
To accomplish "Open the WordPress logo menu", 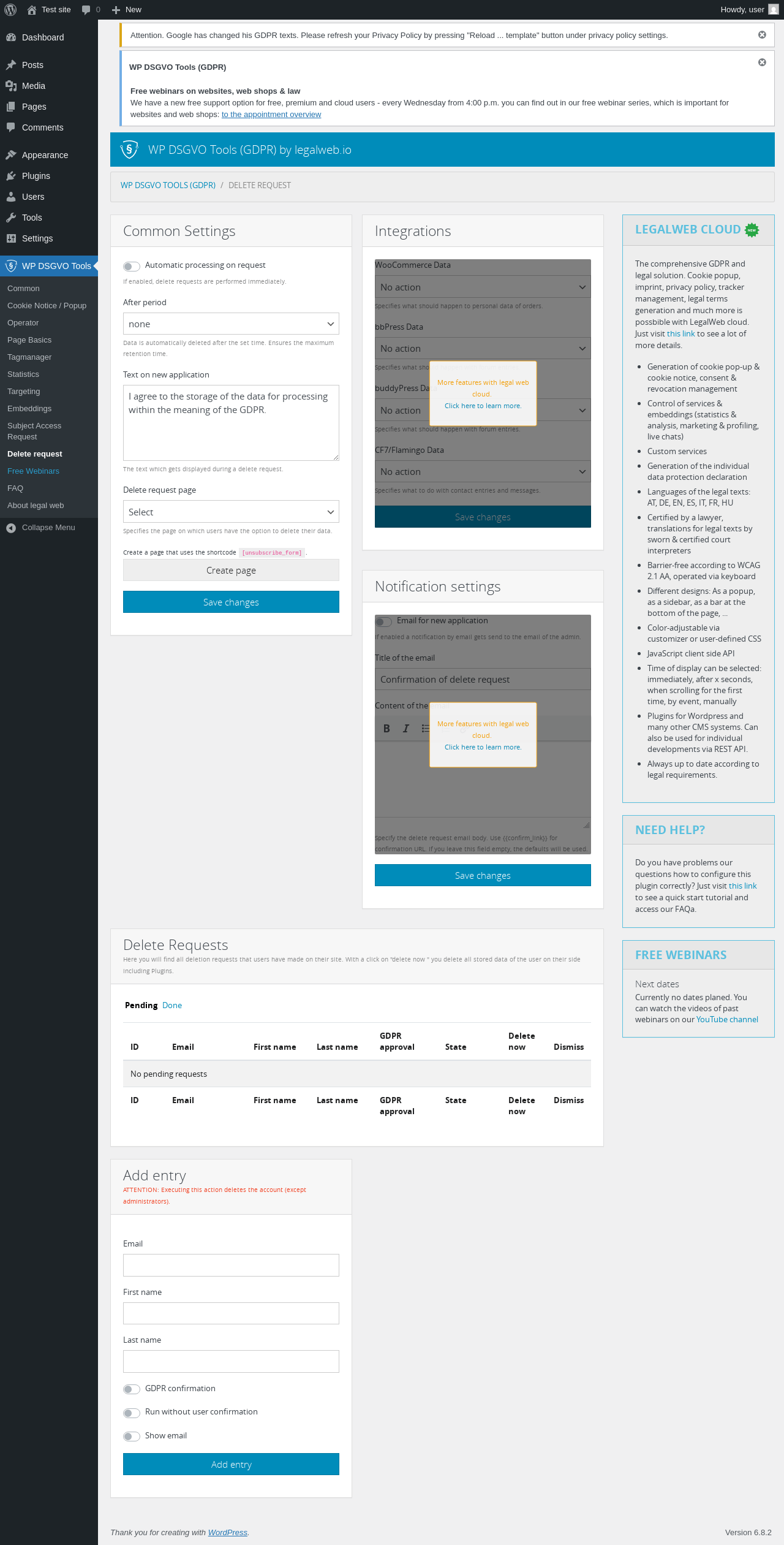I will [x=10, y=10].
